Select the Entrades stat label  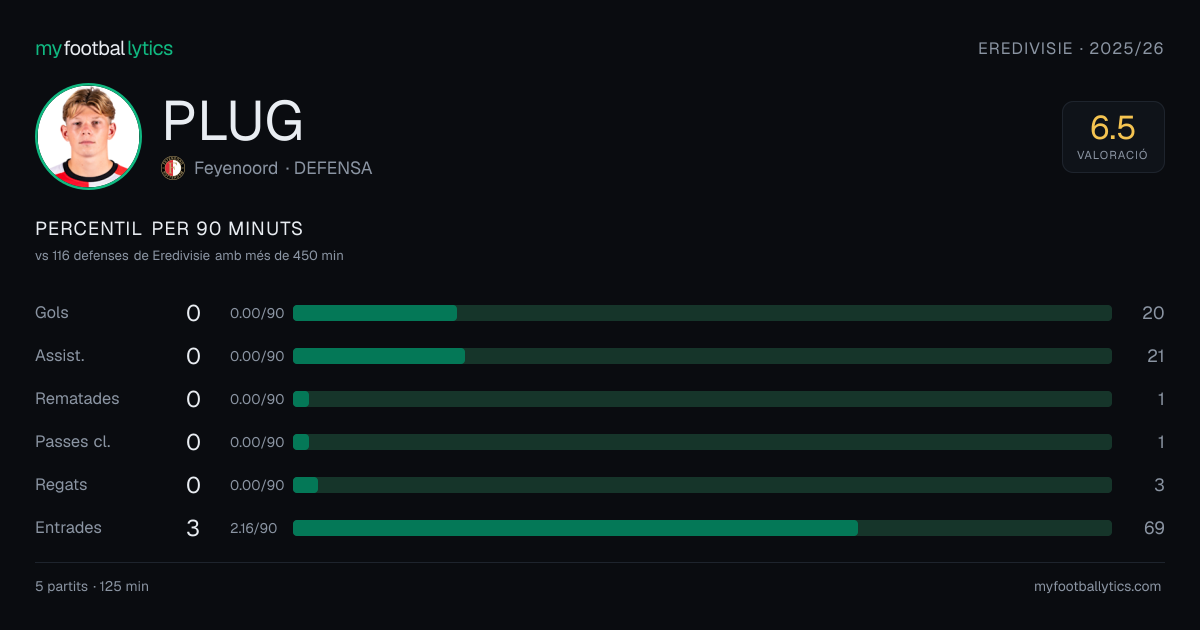68,528
